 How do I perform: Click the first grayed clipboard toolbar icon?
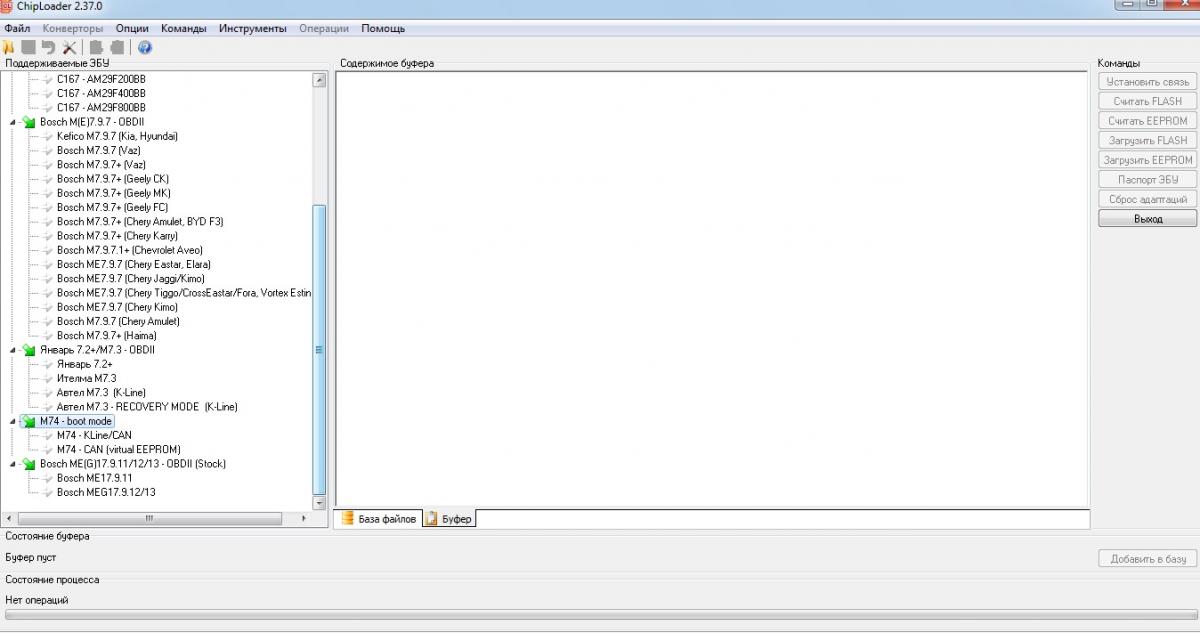tap(96, 47)
